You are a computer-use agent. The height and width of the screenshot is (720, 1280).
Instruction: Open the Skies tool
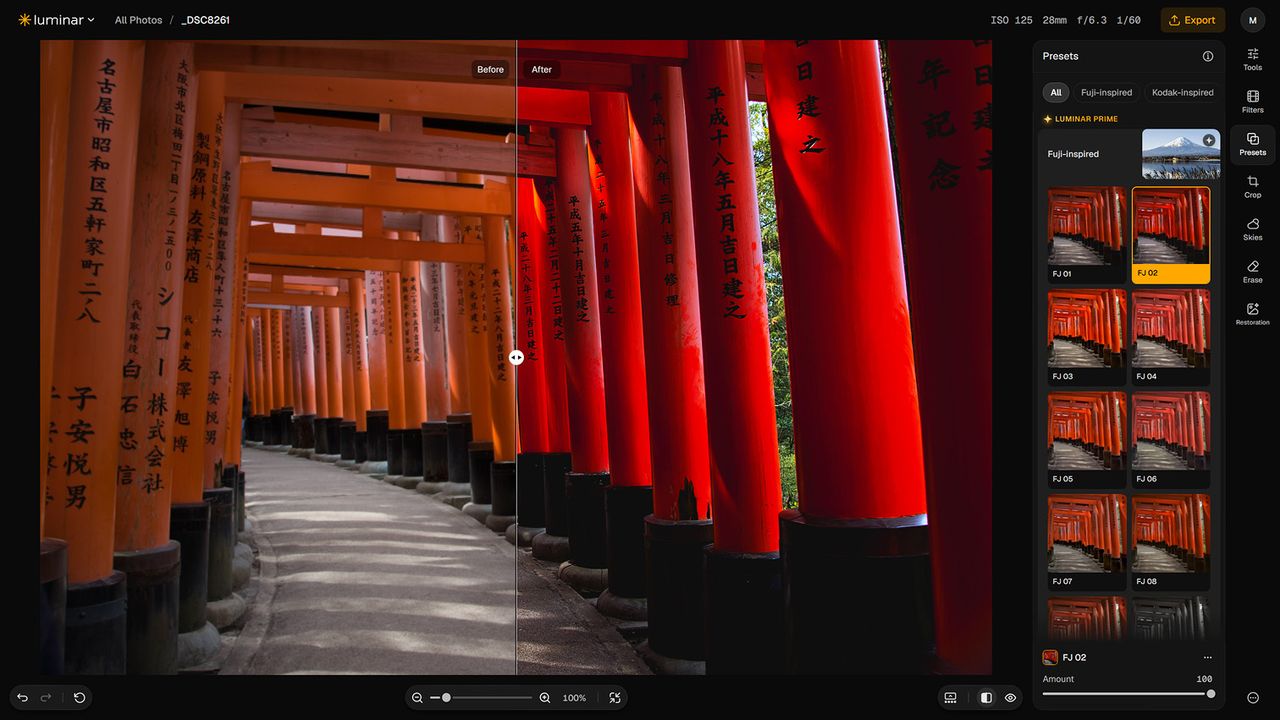(1252, 229)
